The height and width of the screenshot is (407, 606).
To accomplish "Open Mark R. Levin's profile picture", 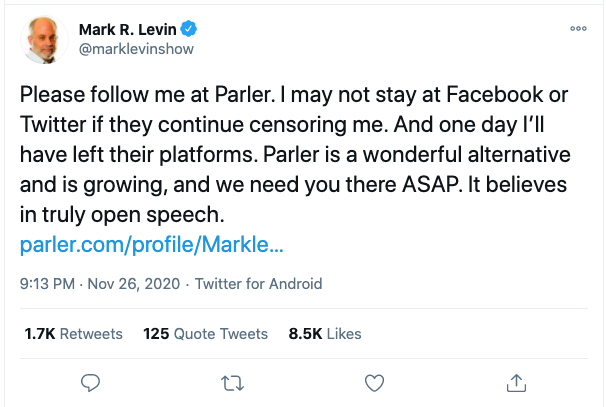I will point(45,38).
